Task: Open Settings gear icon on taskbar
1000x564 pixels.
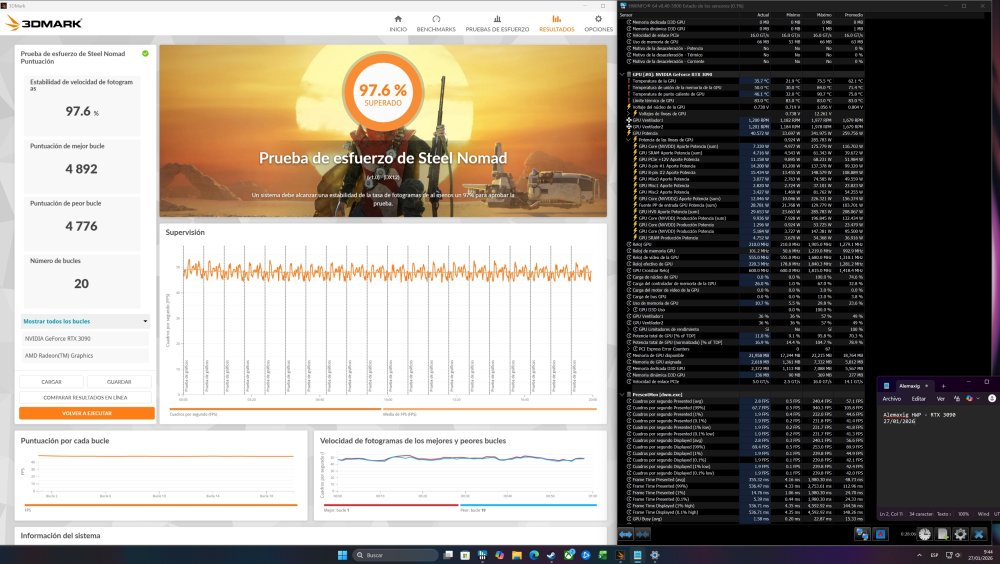Action: (654, 555)
